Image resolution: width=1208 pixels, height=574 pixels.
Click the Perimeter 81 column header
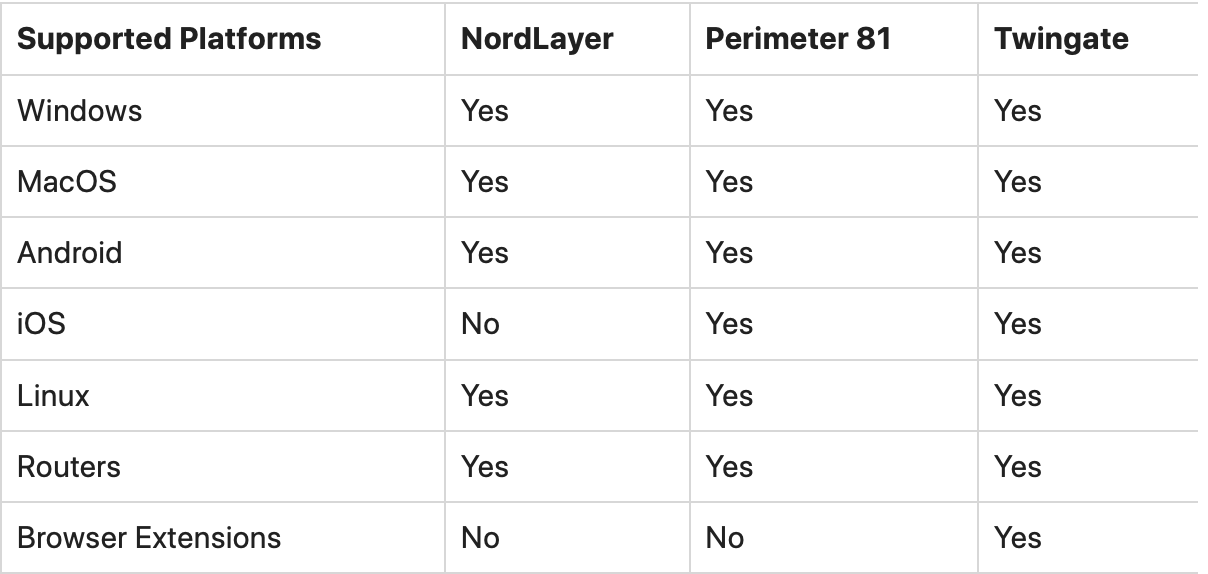point(798,39)
